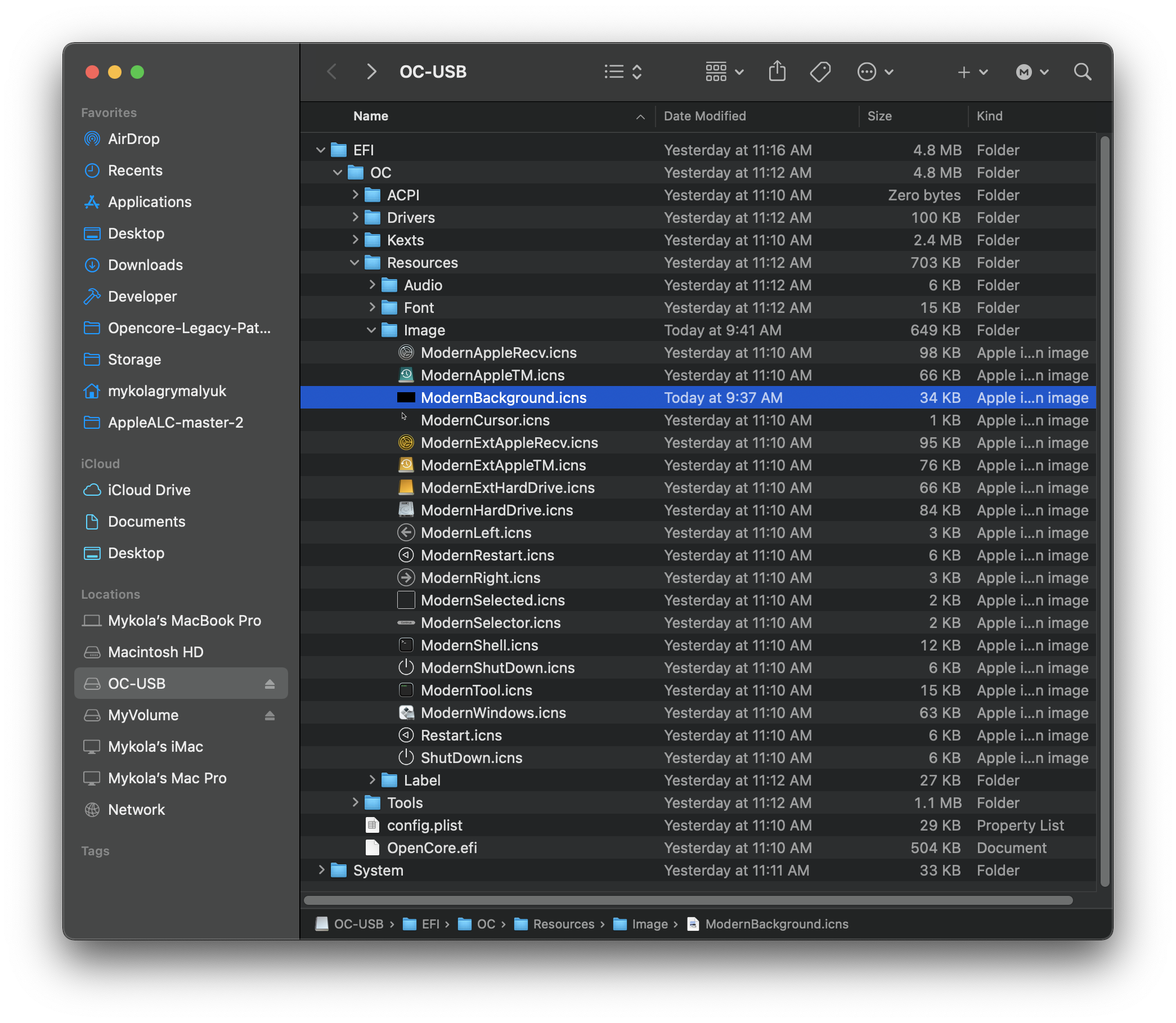The image size is (1176, 1023).
Task: Sort by Date Modified column
Action: point(704,116)
